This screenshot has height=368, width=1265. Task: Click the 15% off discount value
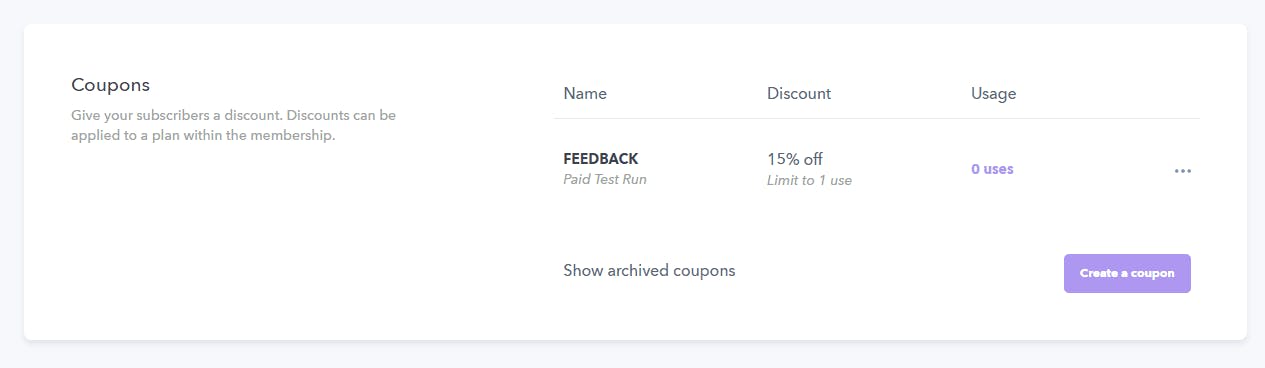[795, 159]
